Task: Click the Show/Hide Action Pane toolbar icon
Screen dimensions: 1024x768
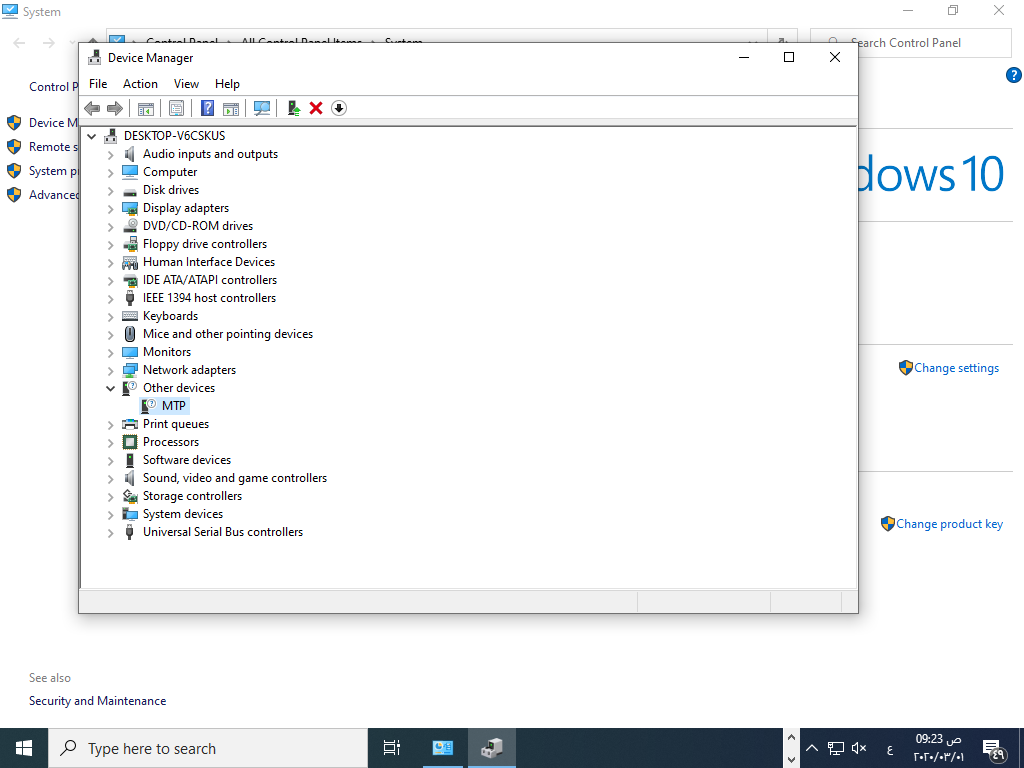Action: (231, 108)
